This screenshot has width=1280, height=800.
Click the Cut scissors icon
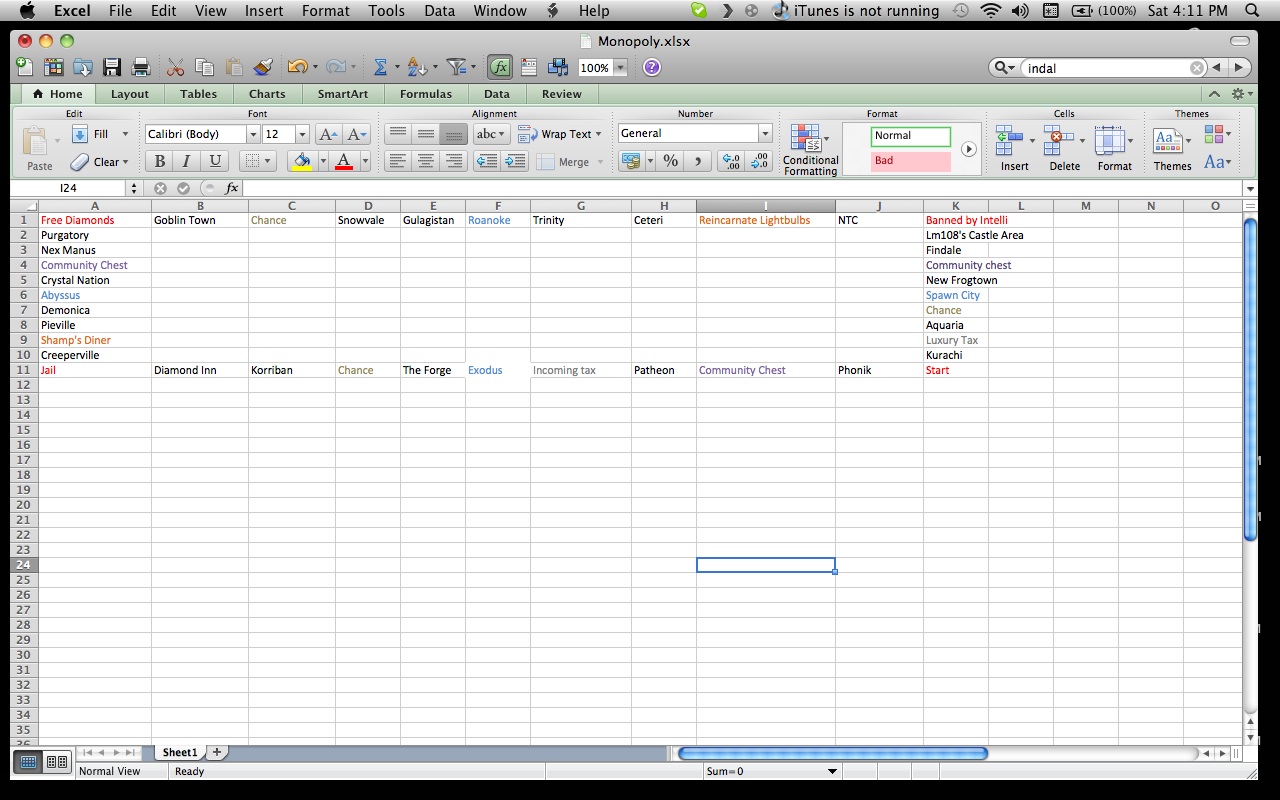[x=175, y=67]
